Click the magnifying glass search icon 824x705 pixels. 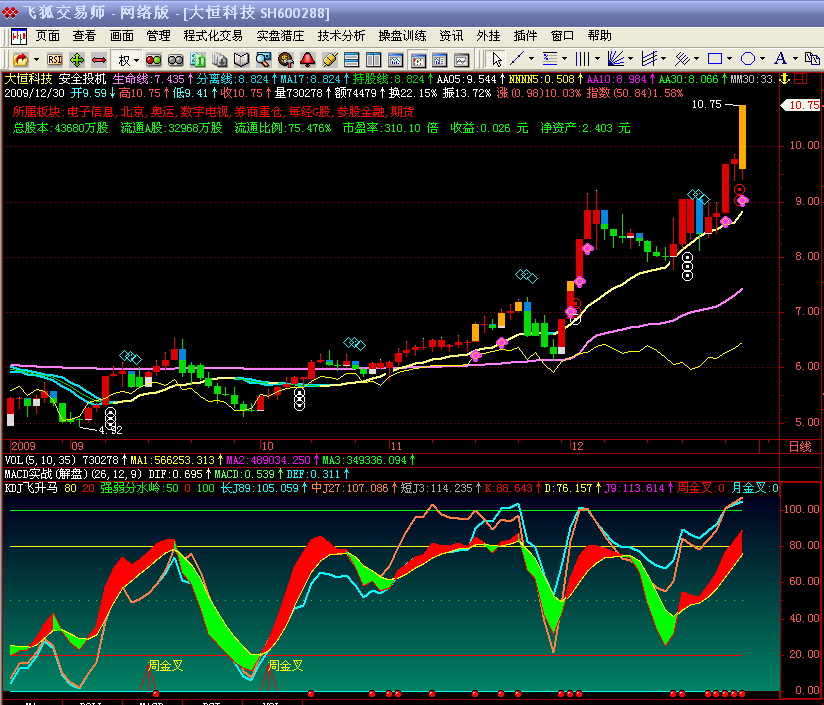coord(263,59)
